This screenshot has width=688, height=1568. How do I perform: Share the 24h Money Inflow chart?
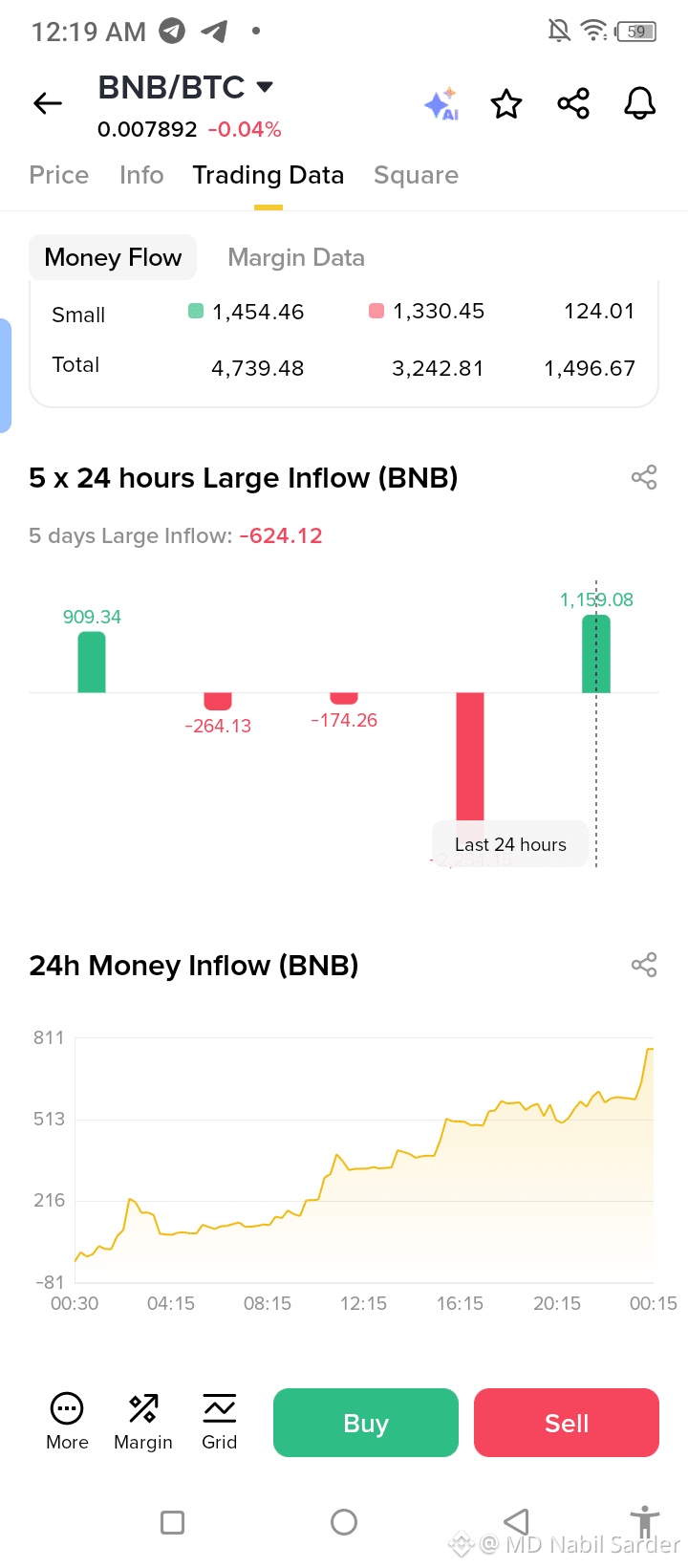coord(644,965)
